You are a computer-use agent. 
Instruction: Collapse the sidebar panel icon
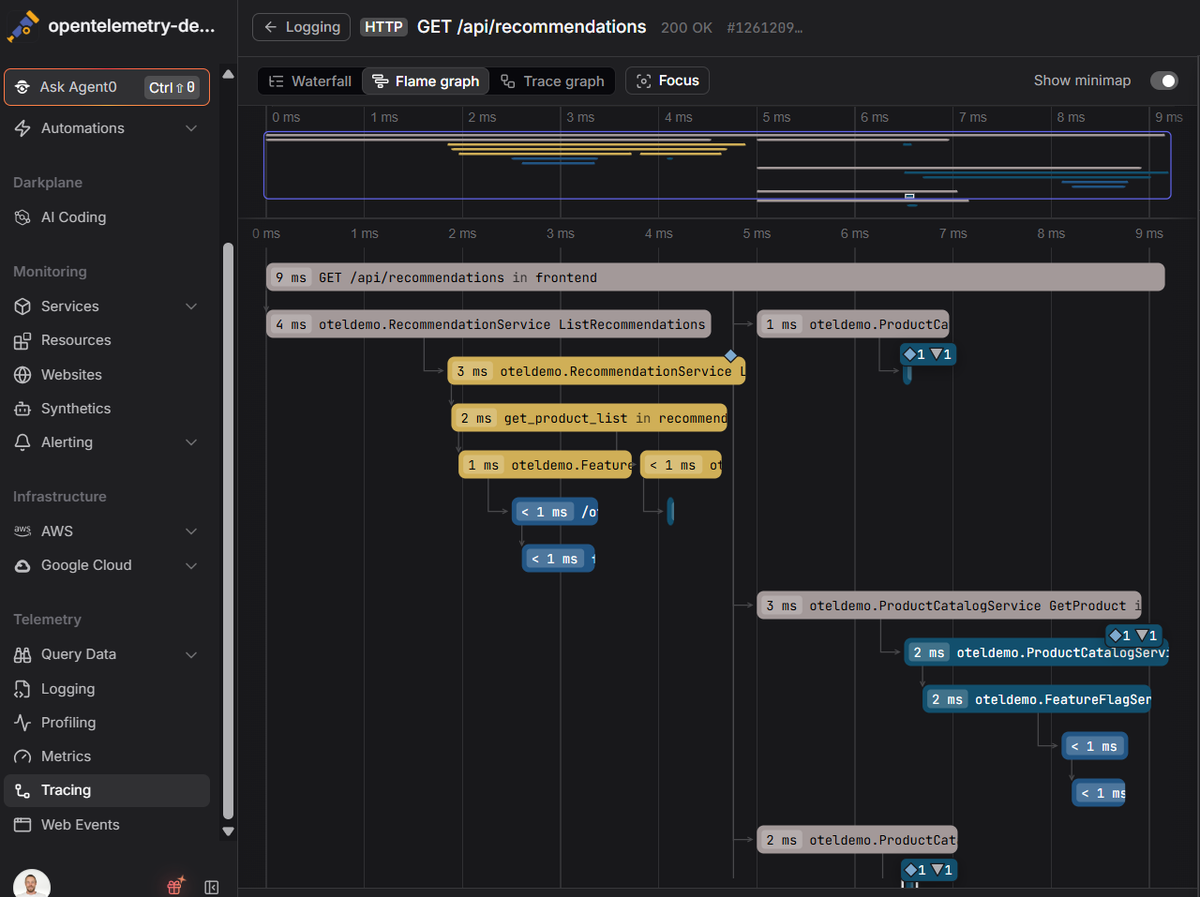click(x=212, y=887)
